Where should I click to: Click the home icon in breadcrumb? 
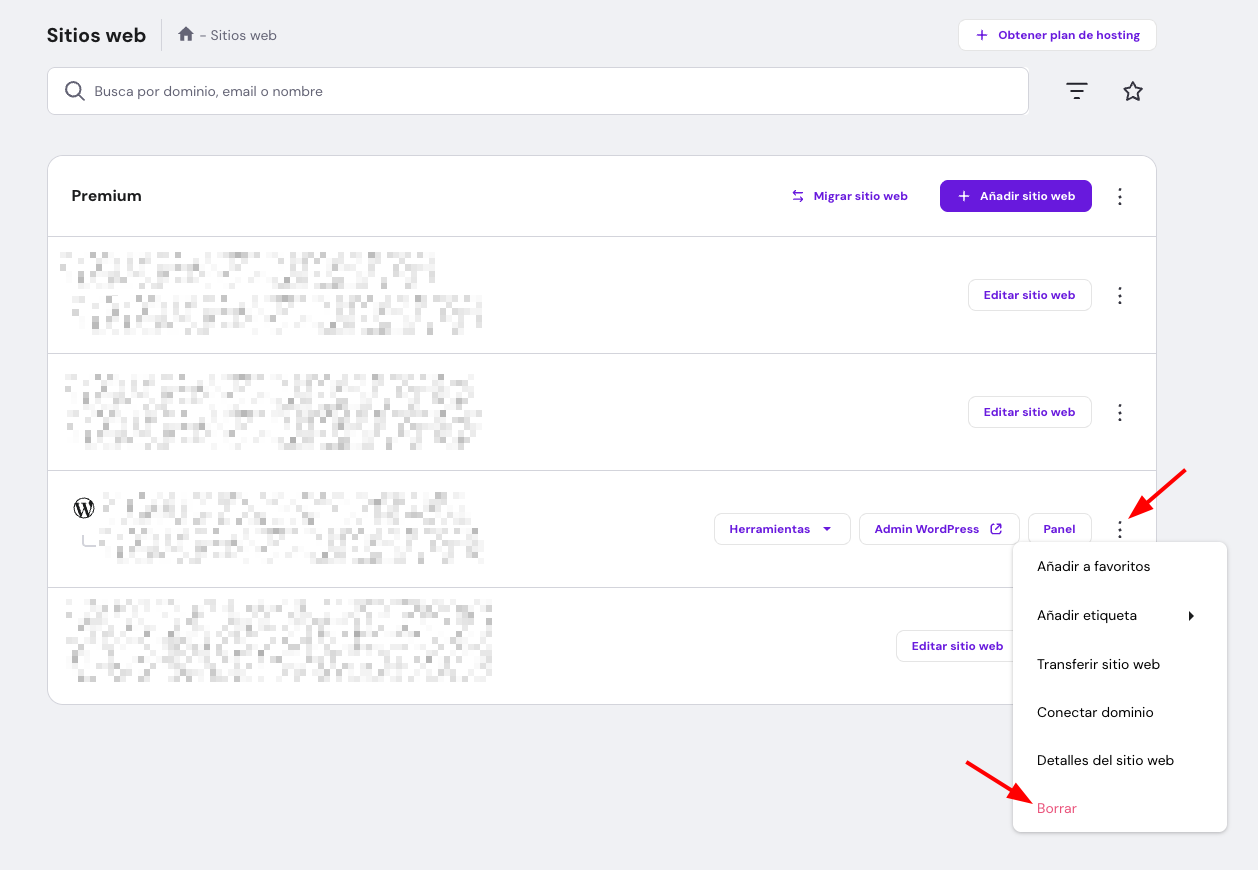(x=185, y=35)
